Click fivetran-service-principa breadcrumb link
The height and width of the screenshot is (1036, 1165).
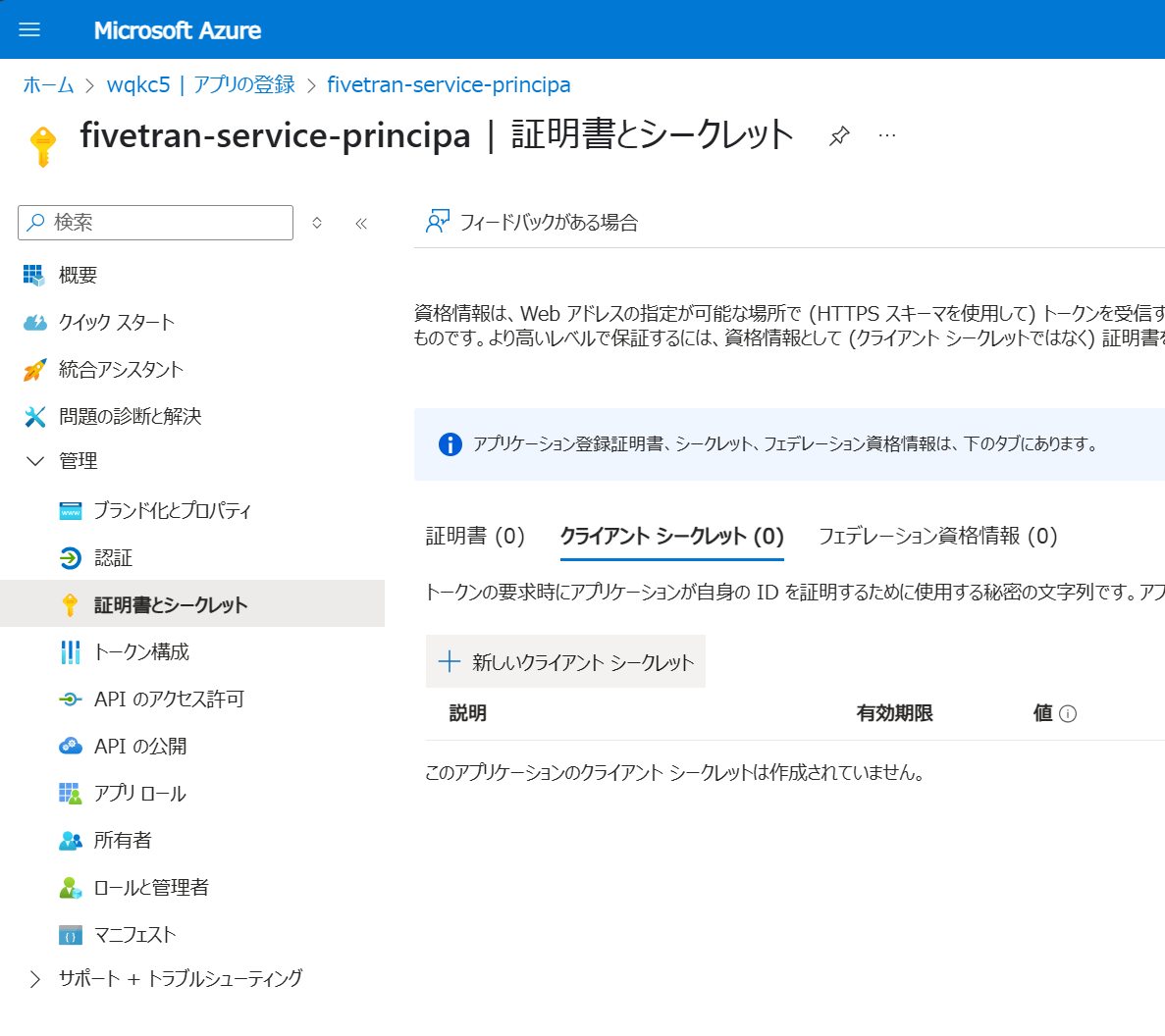(449, 84)
